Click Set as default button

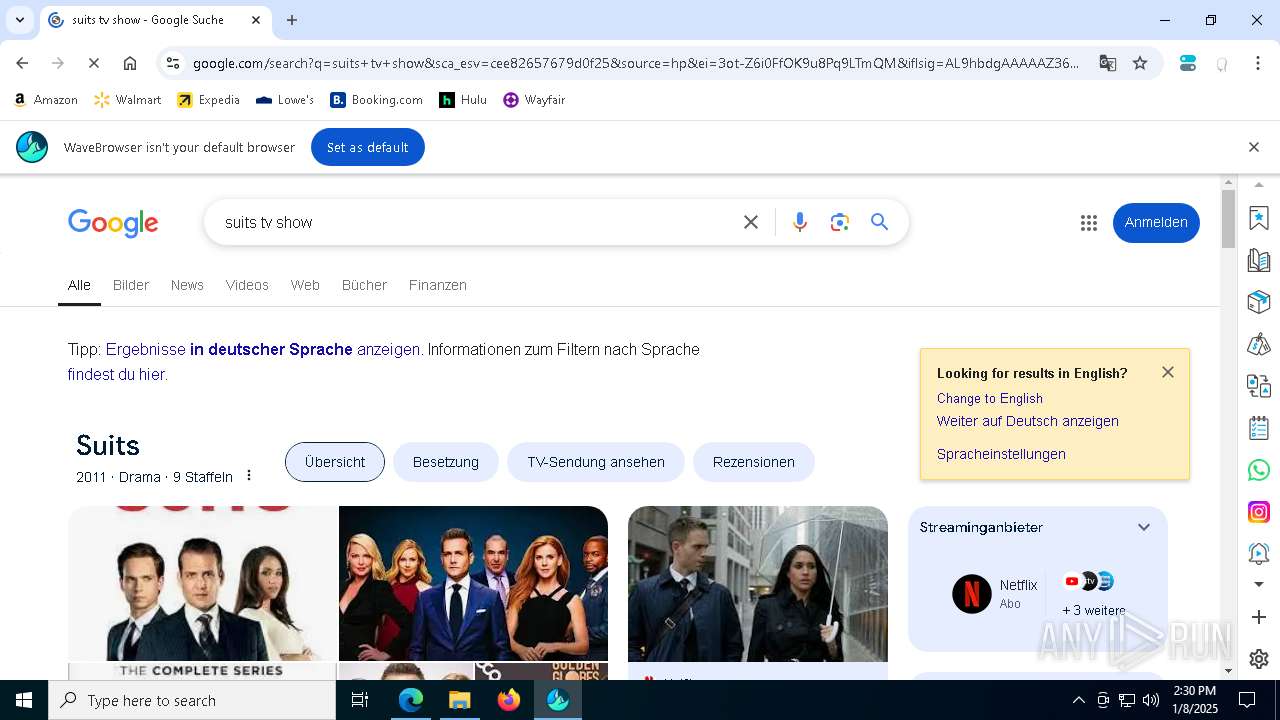point(368,147)
